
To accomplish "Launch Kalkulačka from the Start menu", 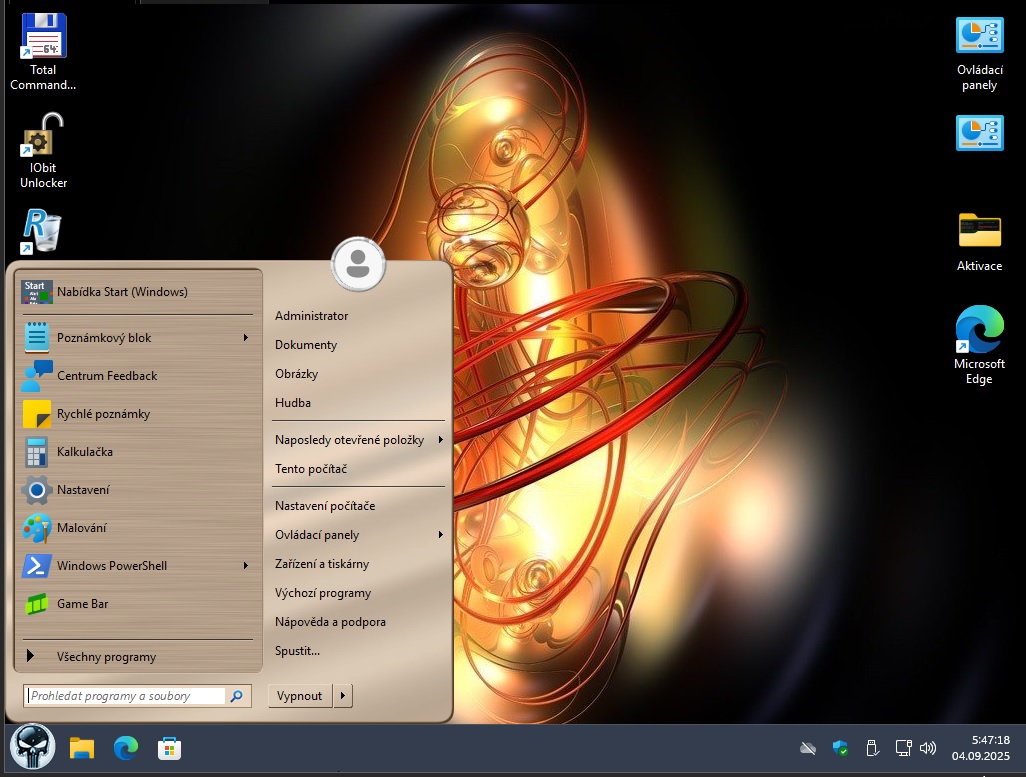I will point(85,452).
